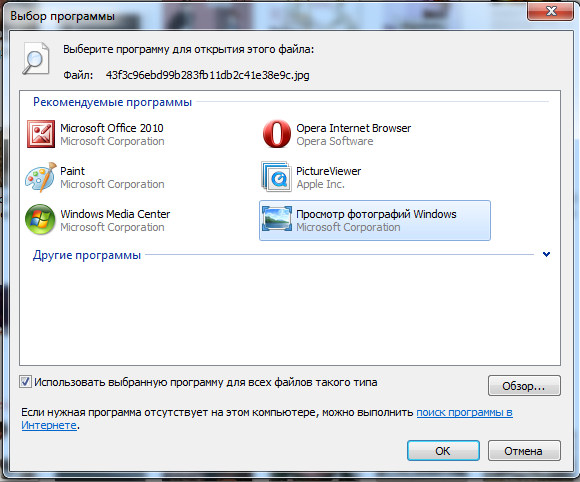Expand the Другие программы chevron arrow
This screenshot has height=482, width=580.
(546, 255)
